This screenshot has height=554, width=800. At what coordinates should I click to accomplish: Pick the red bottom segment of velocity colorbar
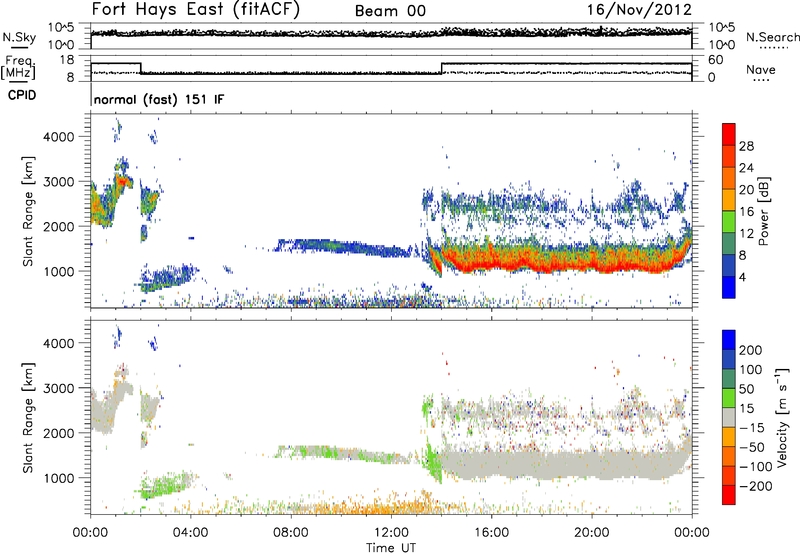pos(729,495)
